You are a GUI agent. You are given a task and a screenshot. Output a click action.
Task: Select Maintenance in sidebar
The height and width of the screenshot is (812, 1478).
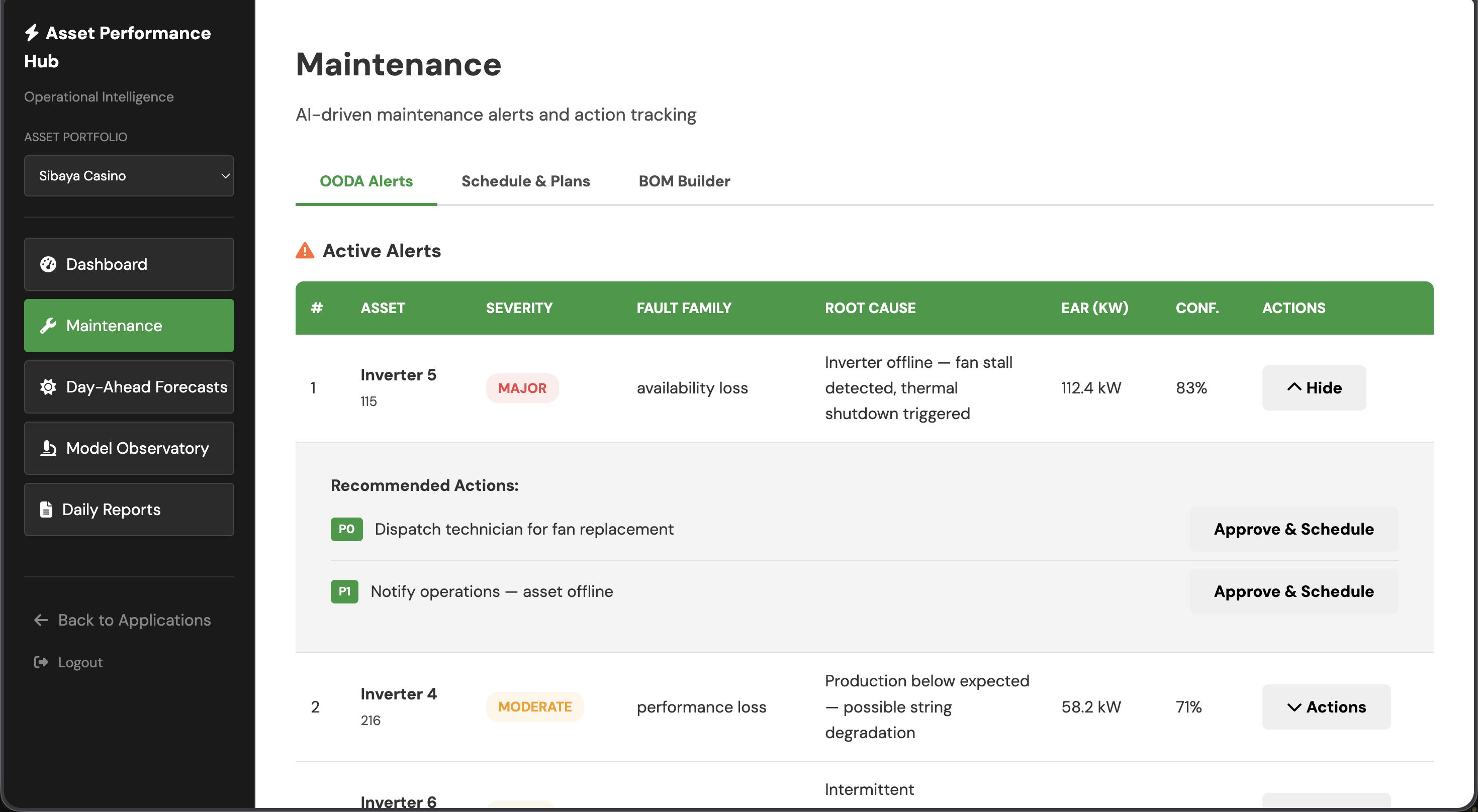tap(129, 326)
